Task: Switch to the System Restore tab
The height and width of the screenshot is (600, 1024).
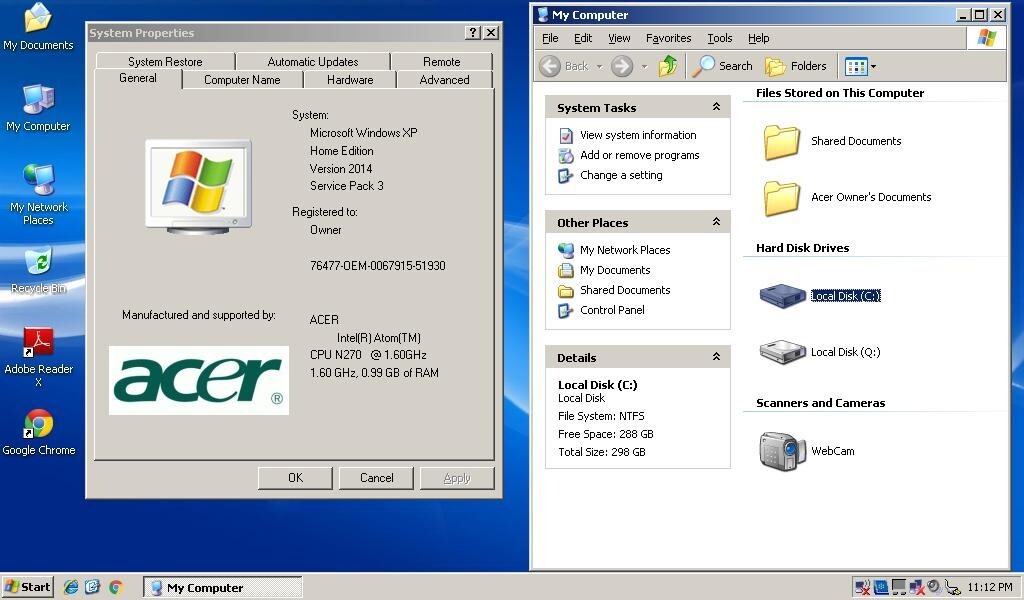Action: click(x=165, y=61)
